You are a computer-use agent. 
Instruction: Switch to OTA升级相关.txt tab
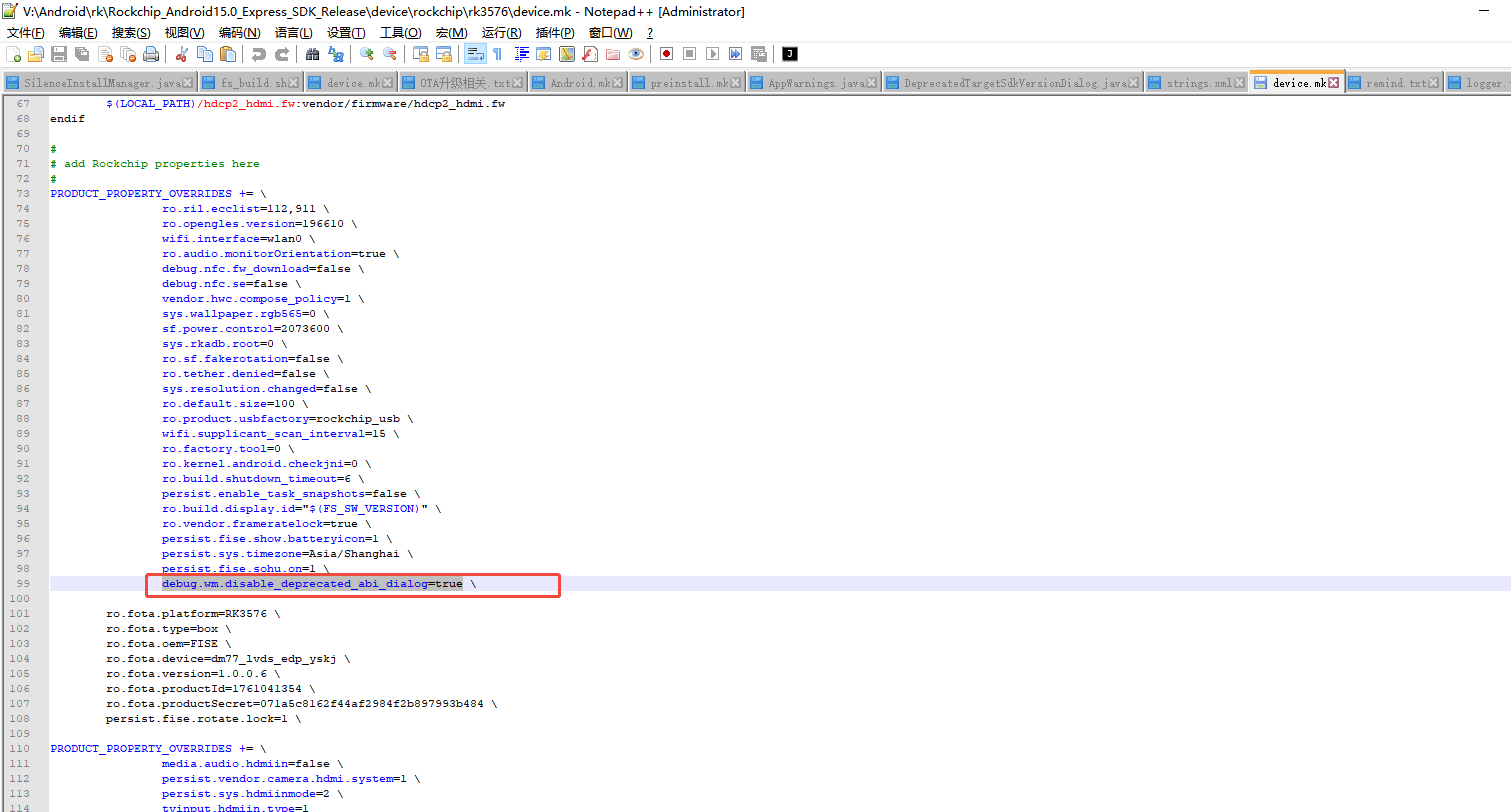(464, 83)
